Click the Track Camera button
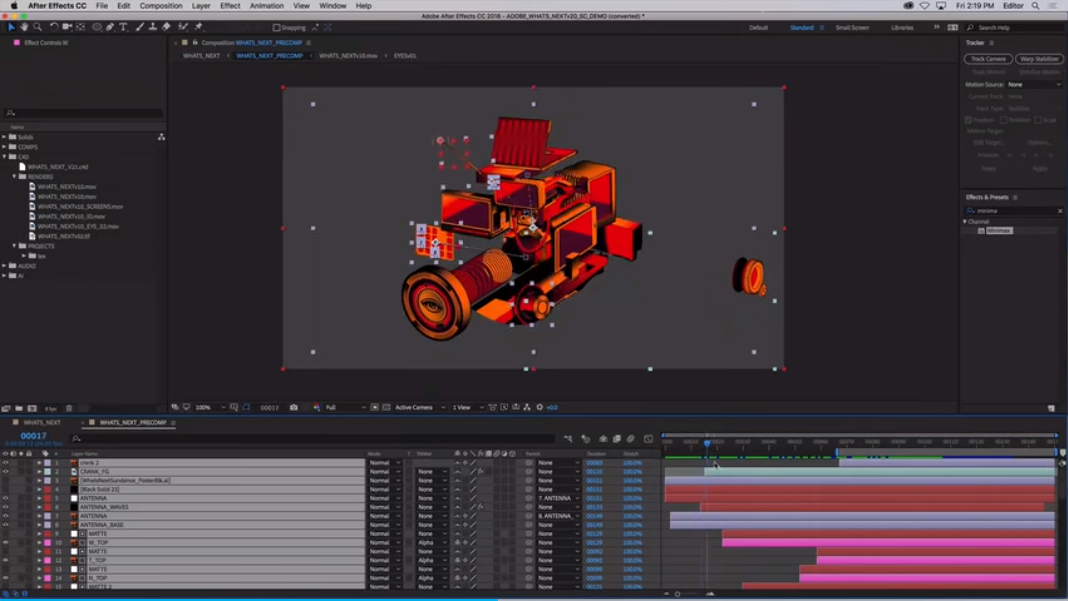This screenshot has width=1068, height=601. tap(988, 59)
